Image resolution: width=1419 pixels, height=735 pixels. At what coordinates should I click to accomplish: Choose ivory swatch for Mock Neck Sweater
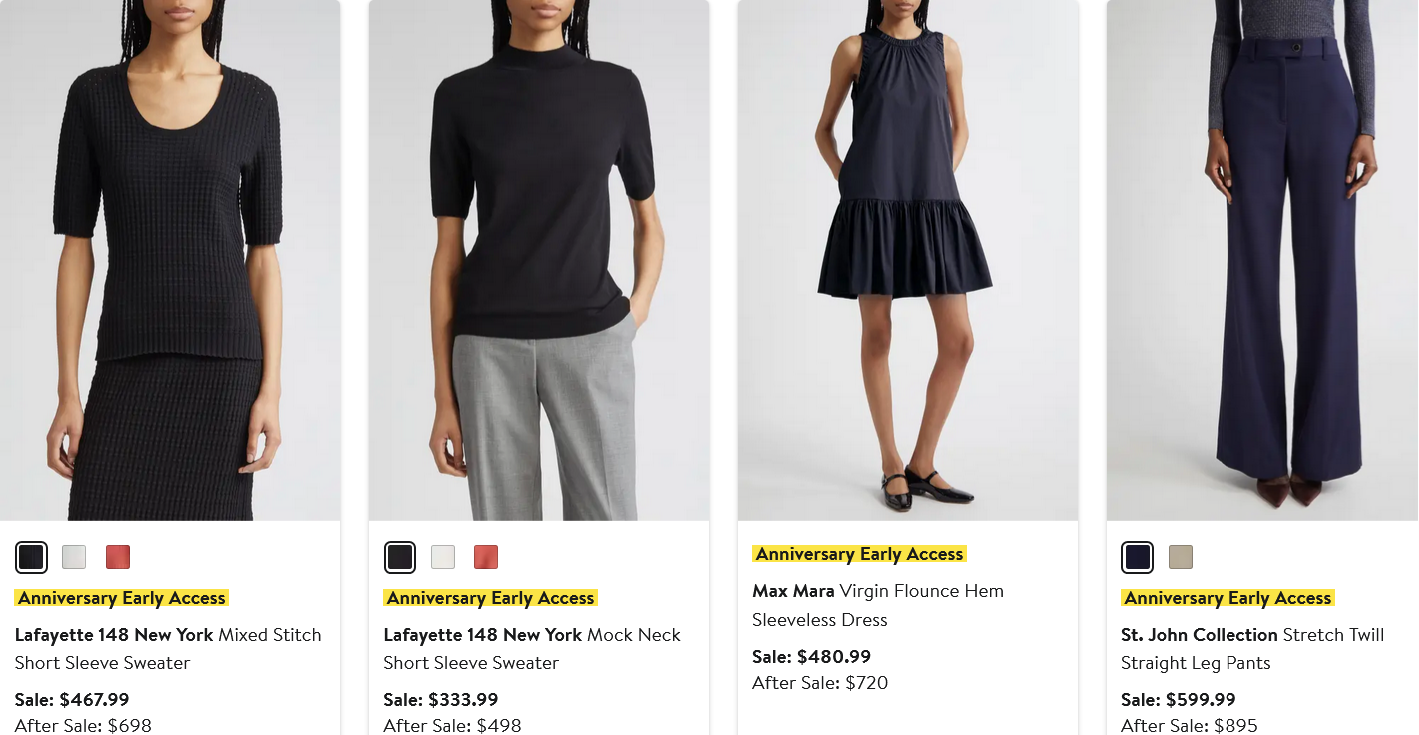[x=443, y=557]
